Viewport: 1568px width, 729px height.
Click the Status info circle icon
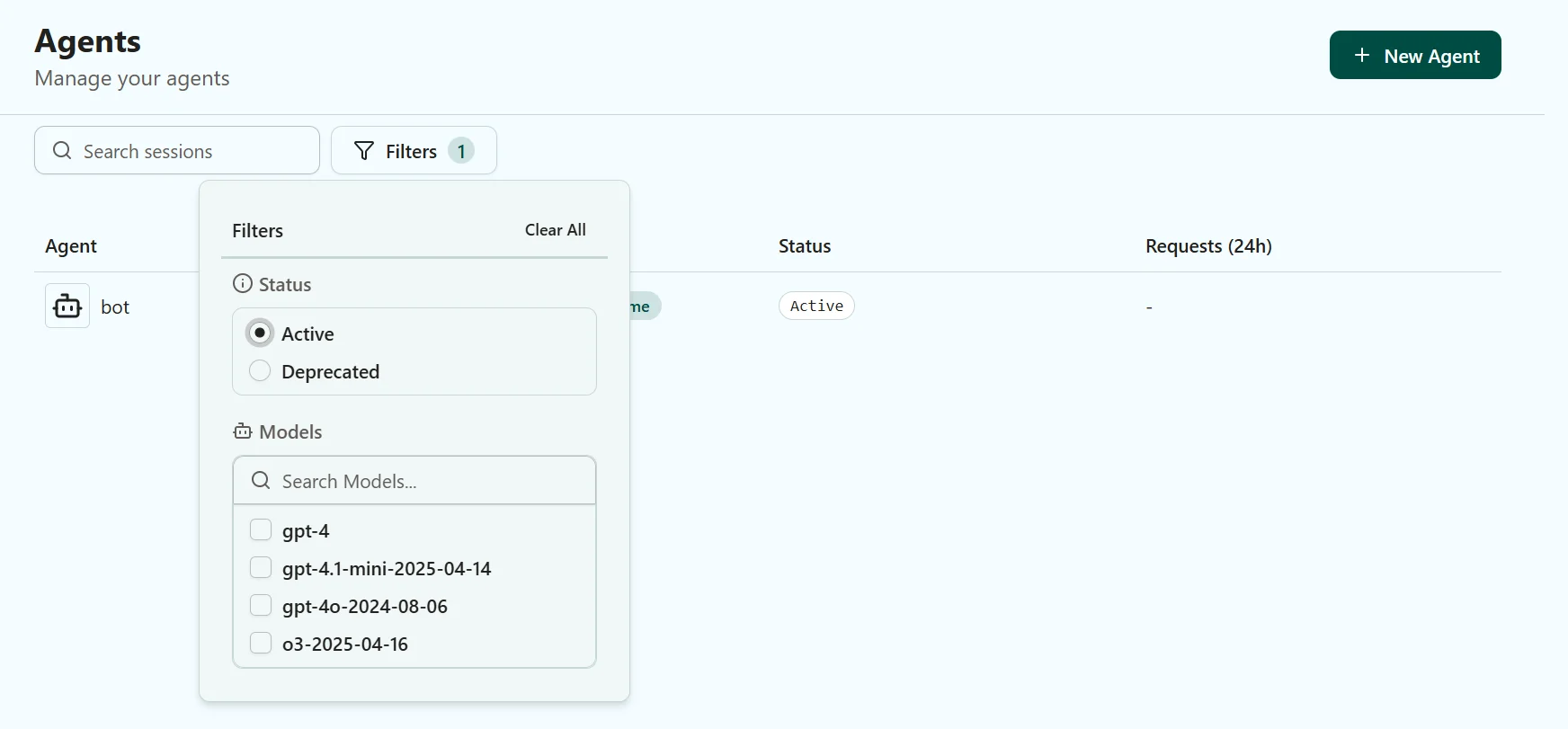point(243,283)
